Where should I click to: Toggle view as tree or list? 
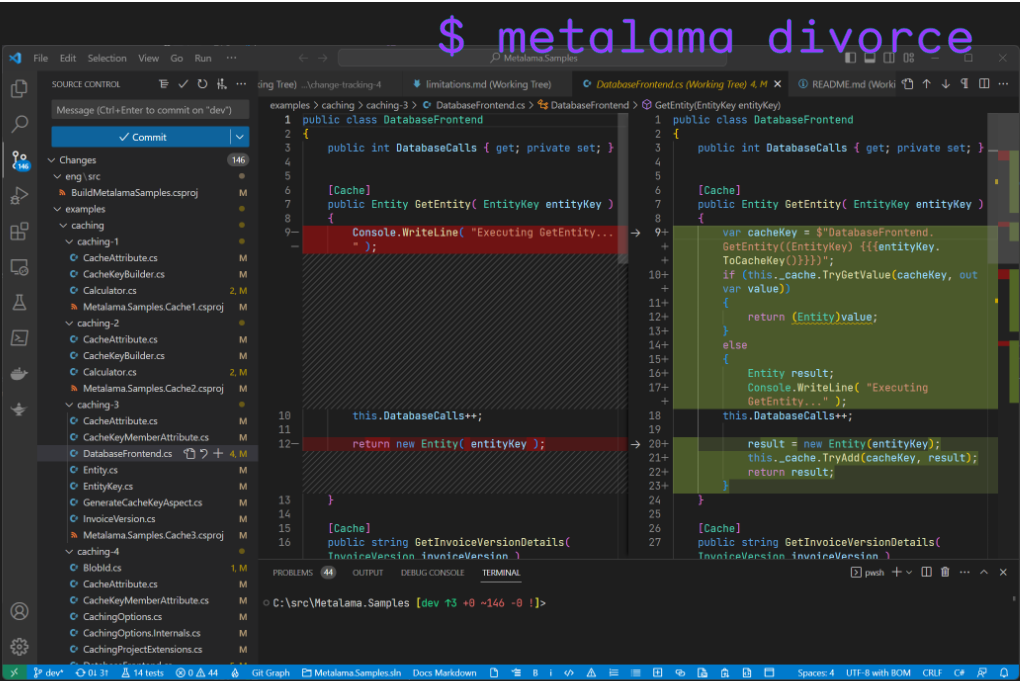point(163,84)
